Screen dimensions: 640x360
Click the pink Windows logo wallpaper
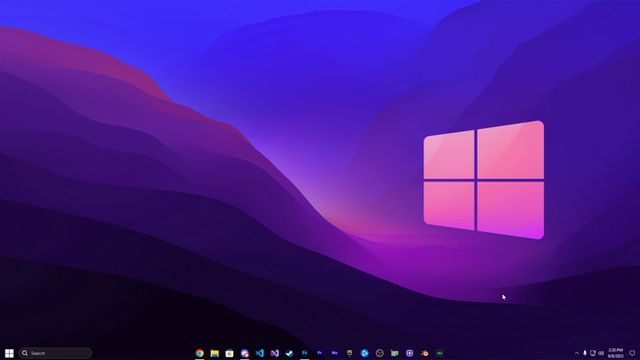(484, 180)
